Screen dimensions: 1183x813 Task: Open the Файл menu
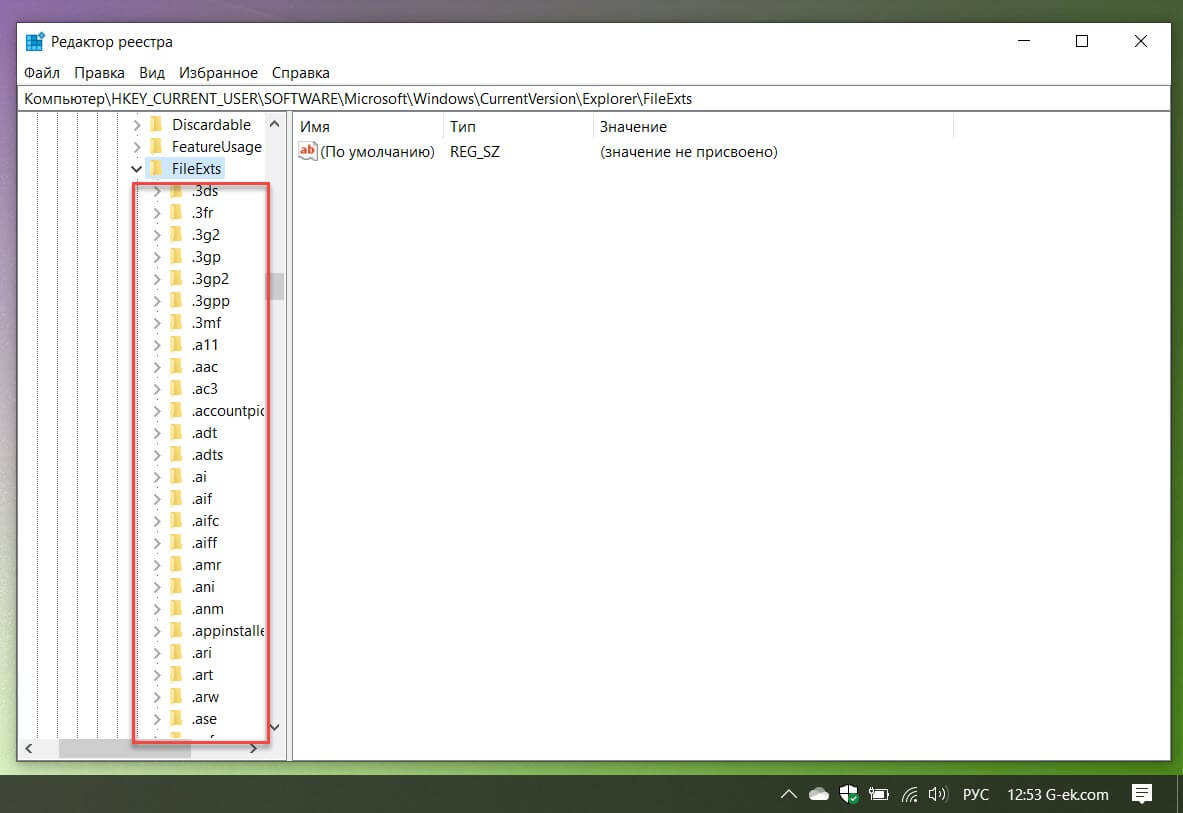(x=41, y=72)
